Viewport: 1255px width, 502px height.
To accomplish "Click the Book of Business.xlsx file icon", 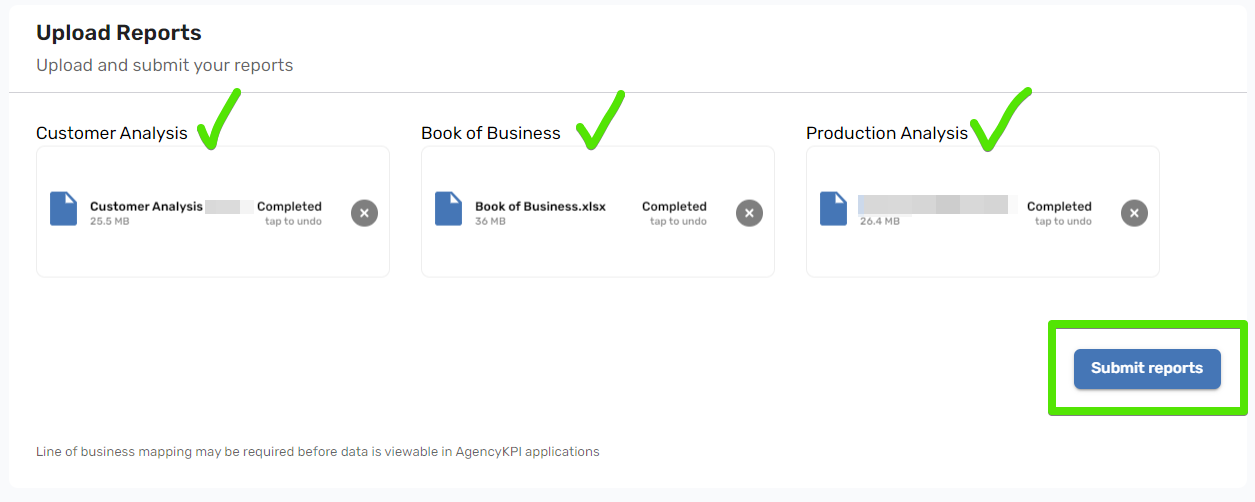I will (448, 208).
